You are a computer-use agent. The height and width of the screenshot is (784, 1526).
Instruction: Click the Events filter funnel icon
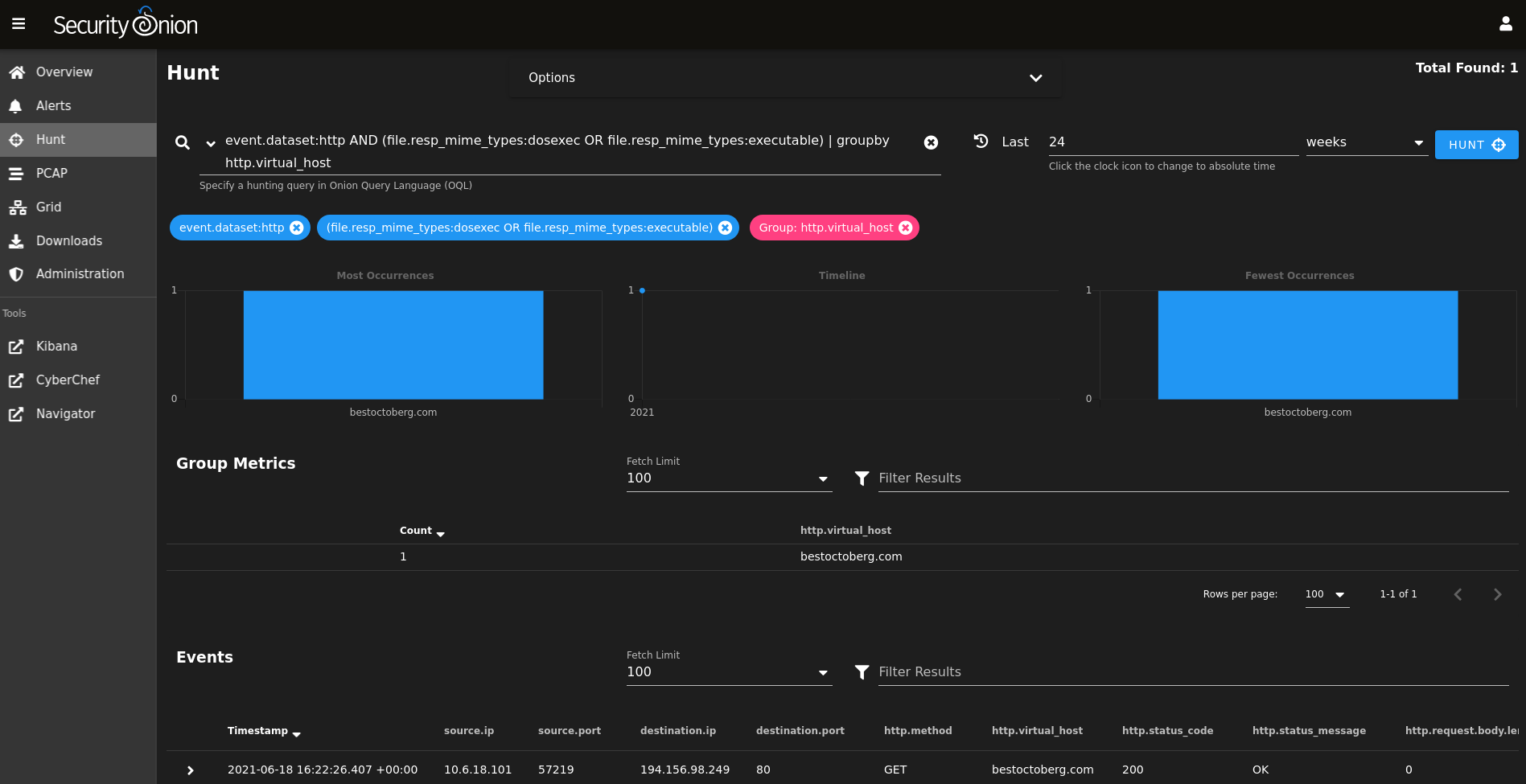(x=862, y=672)
